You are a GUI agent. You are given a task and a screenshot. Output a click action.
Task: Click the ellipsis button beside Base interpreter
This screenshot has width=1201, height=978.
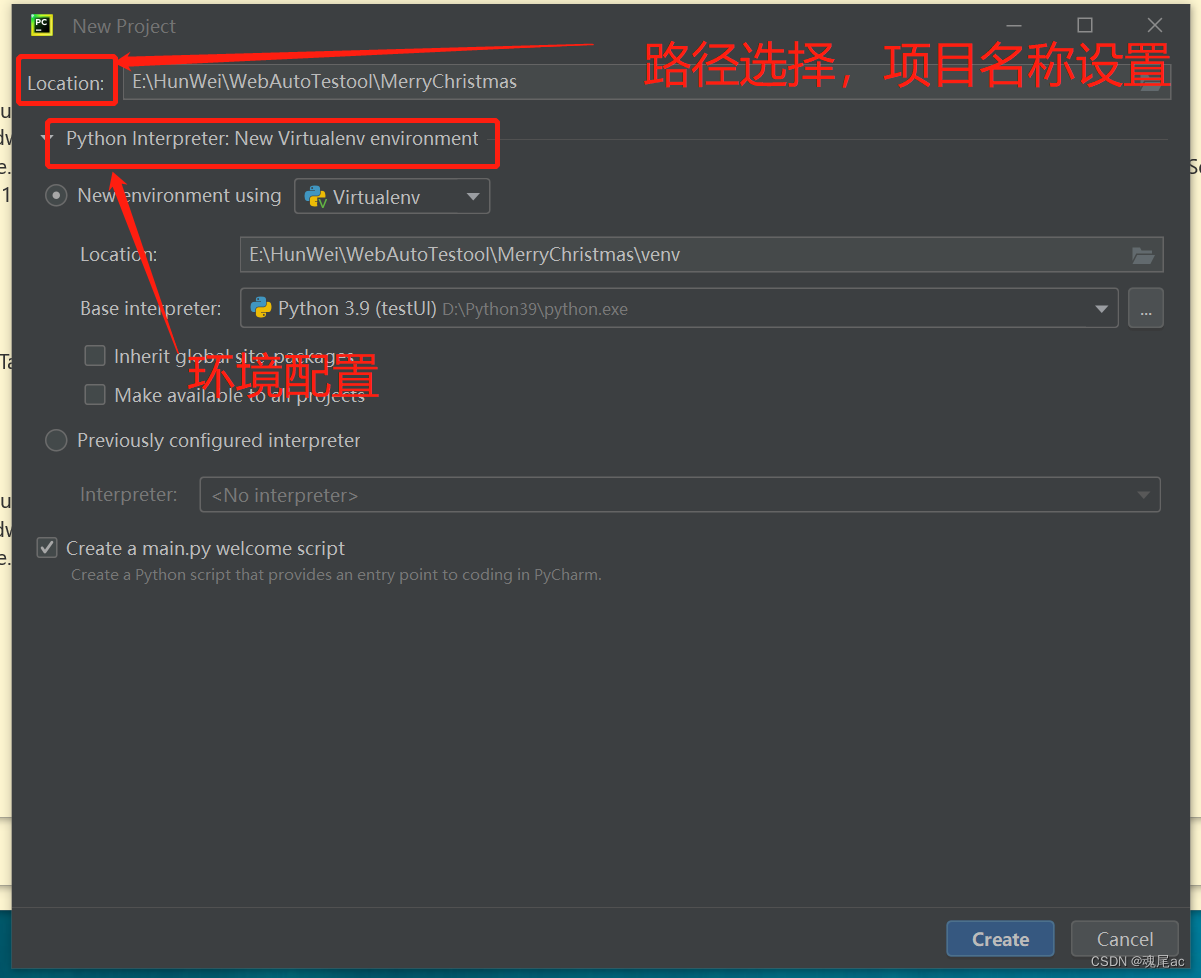[1145, 308]
